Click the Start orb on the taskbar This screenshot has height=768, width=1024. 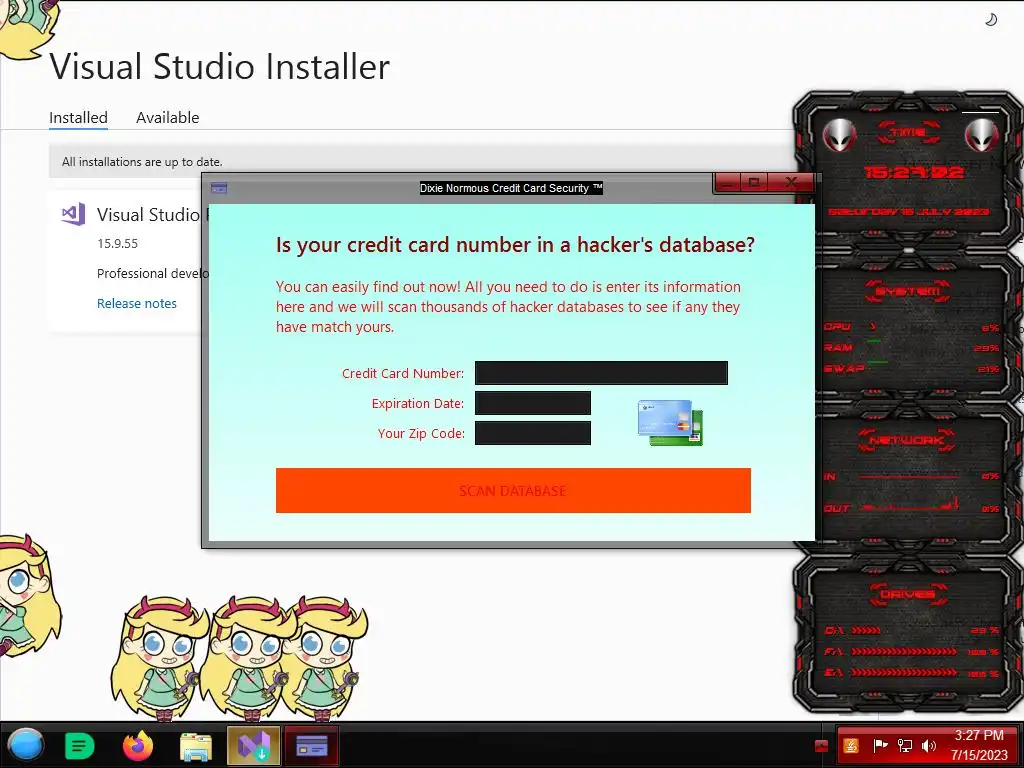(x=26, y=746)
